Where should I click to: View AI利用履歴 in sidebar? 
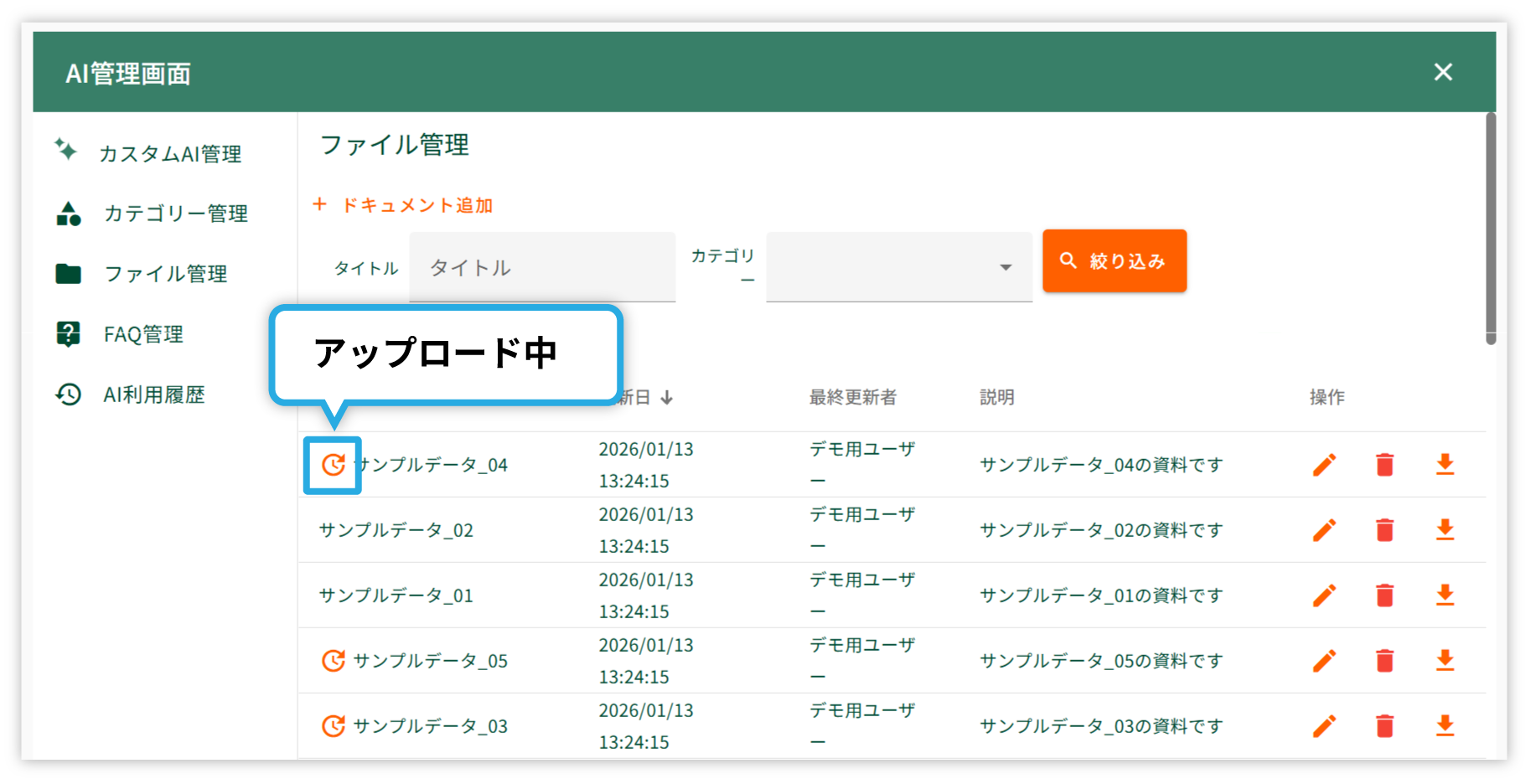click(153, 395)
